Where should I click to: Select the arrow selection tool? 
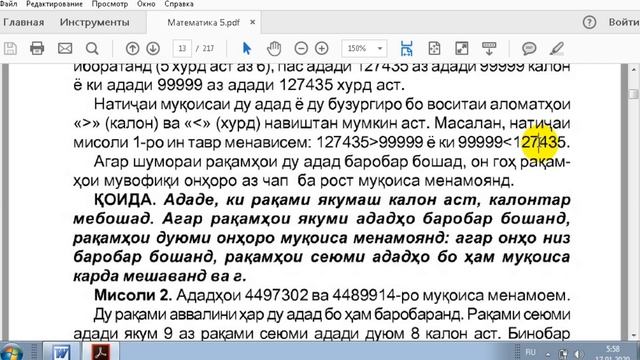coord(247,49)
